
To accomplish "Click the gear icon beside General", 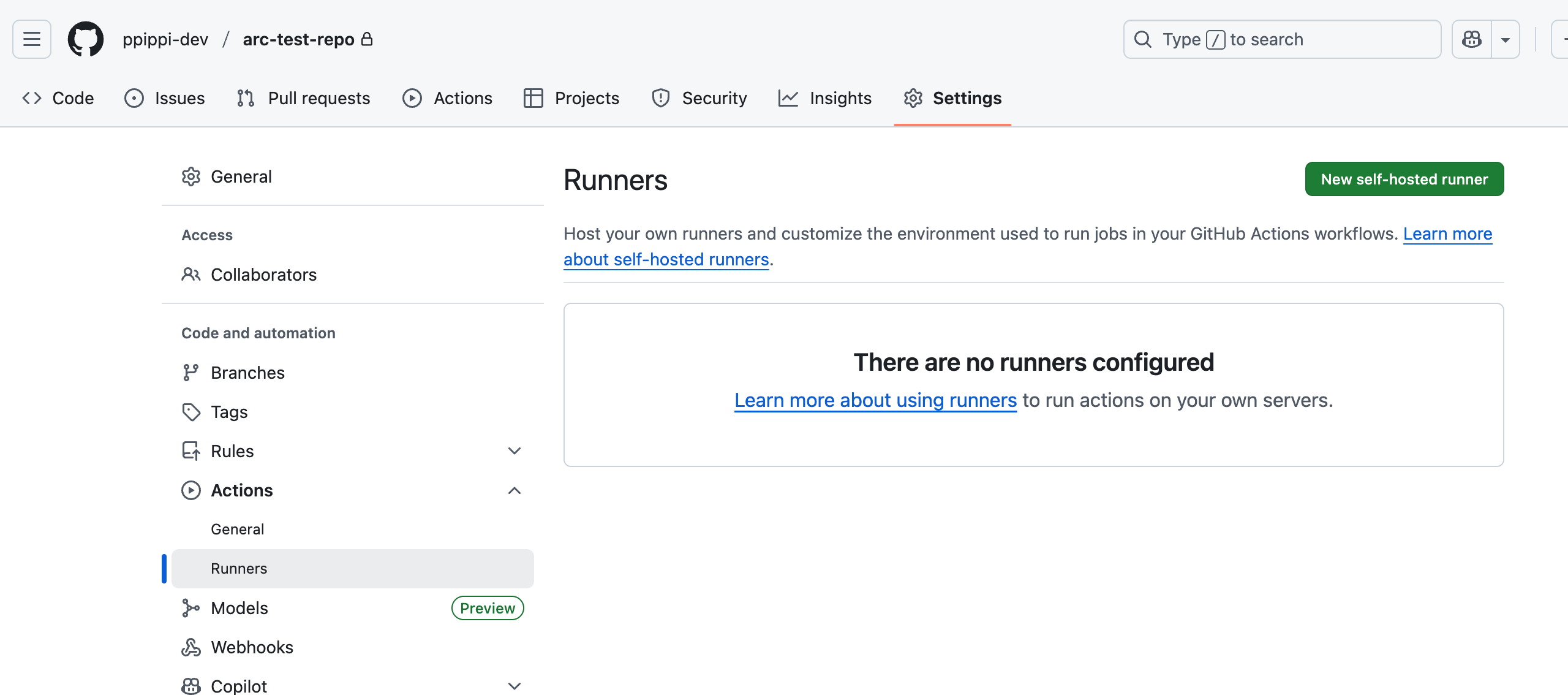I will click(x=191, y=177).
